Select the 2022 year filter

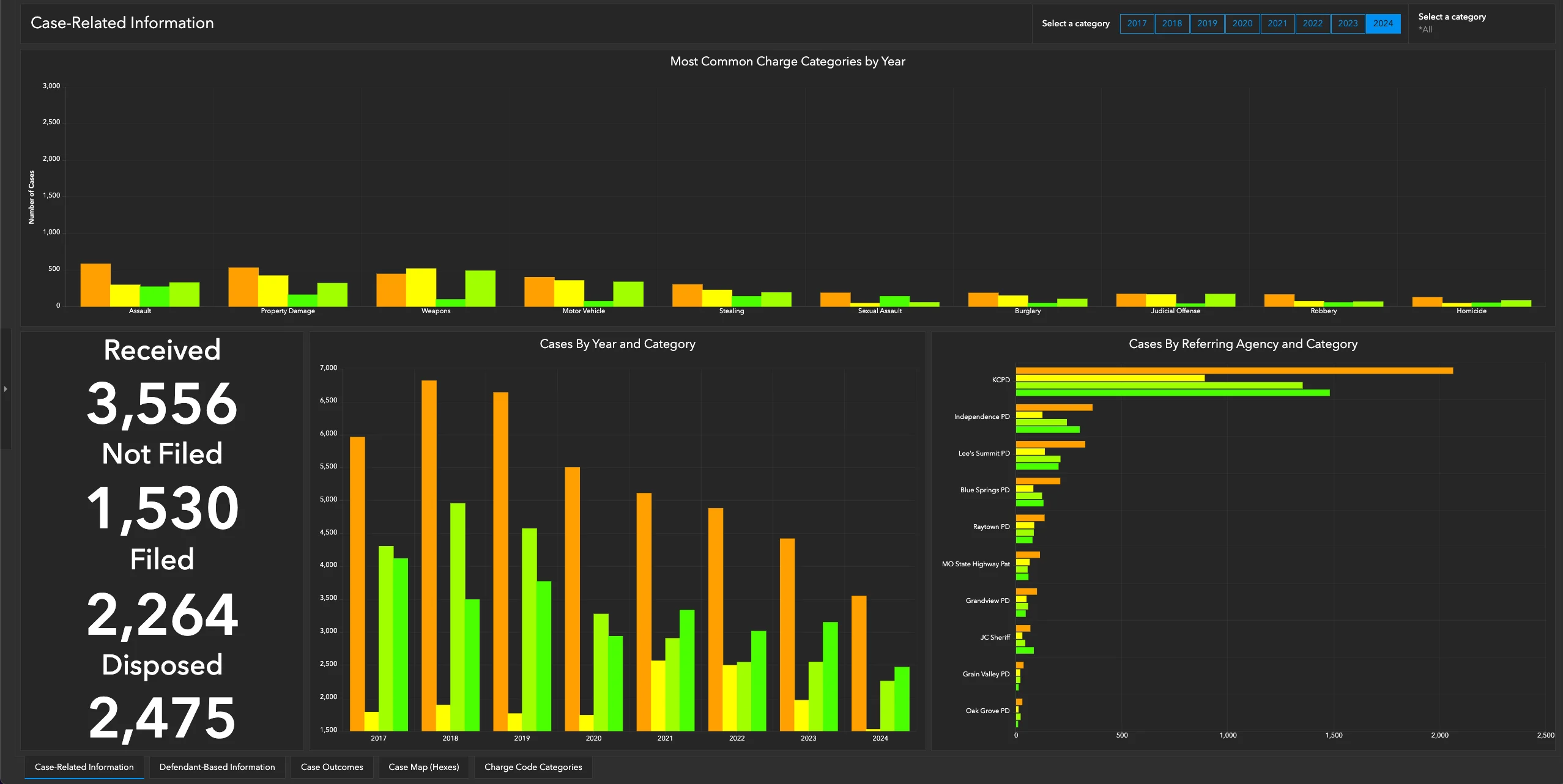click(1313, 23)
